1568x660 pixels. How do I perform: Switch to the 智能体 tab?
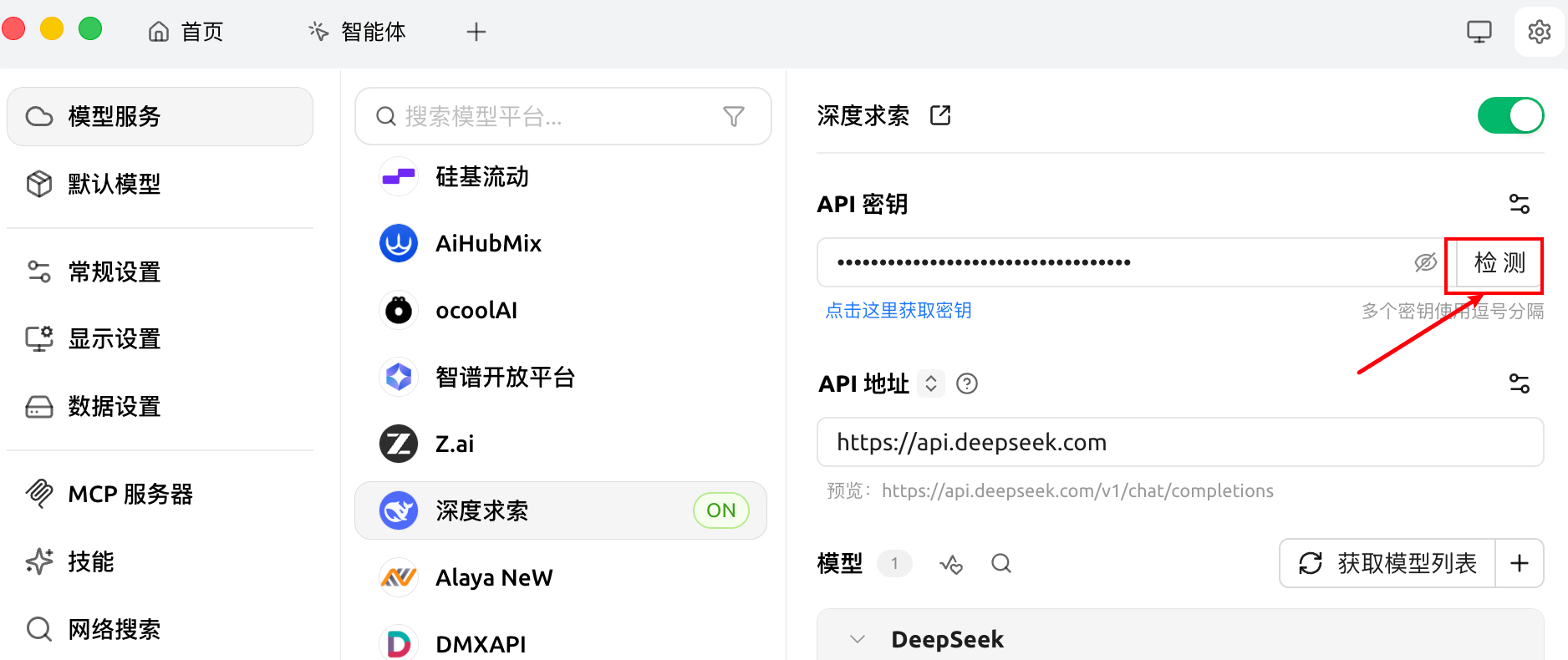[357, 32]
